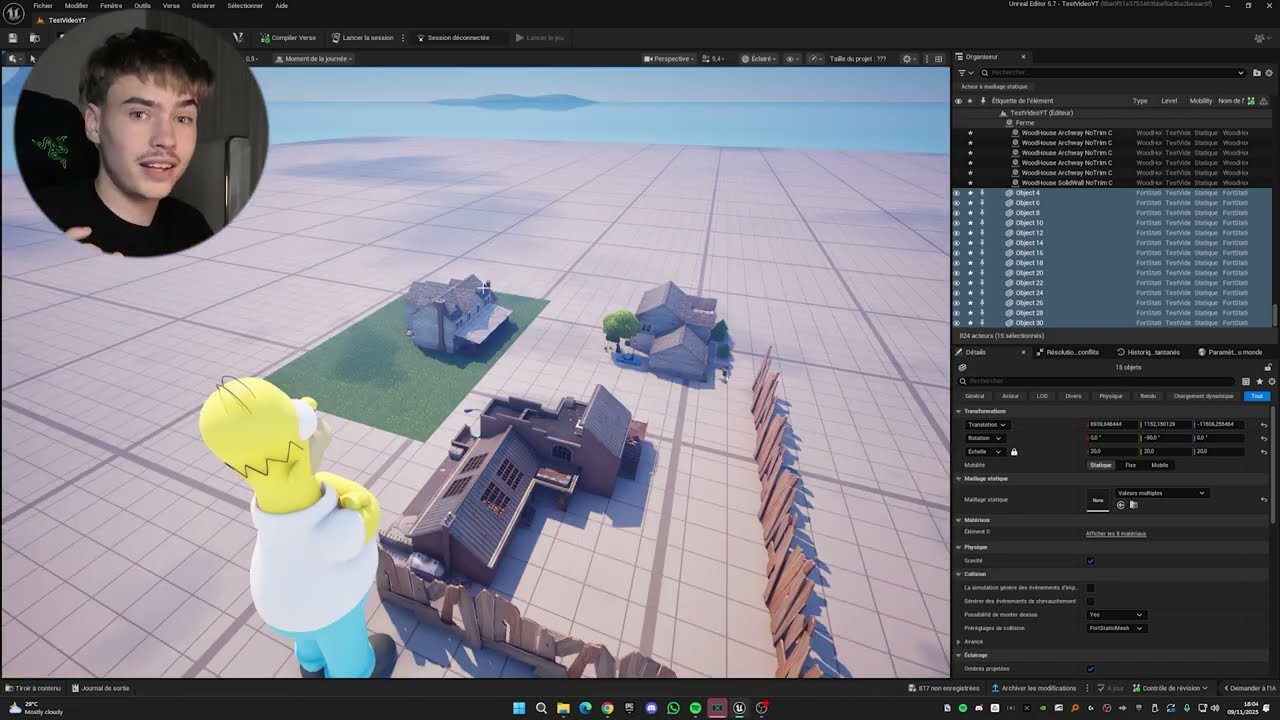Click the Détails table view icon
Screen dimensions: 1280x720
coord(1246,381)
